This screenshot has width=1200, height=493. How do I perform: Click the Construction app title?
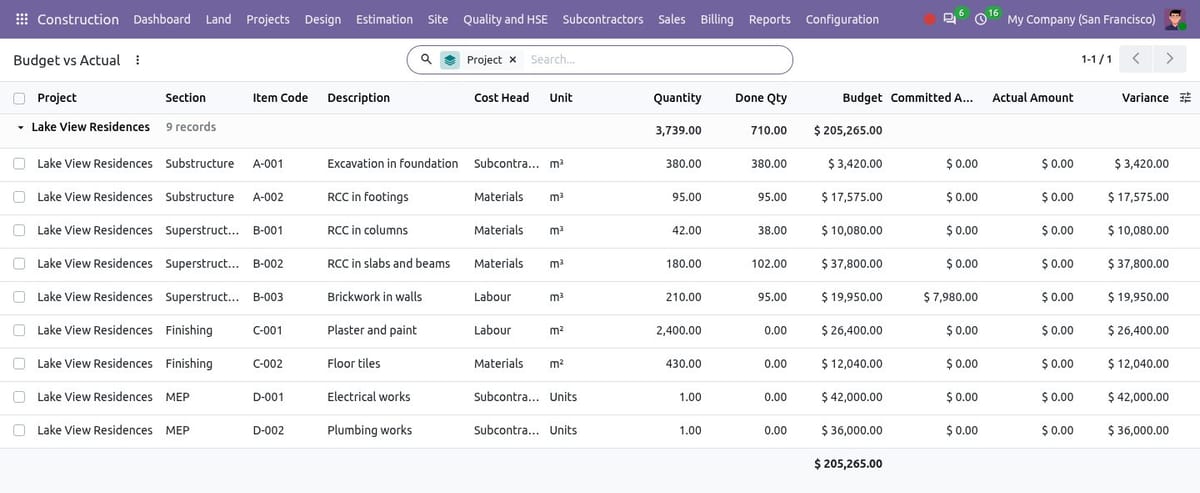point(78,19)
